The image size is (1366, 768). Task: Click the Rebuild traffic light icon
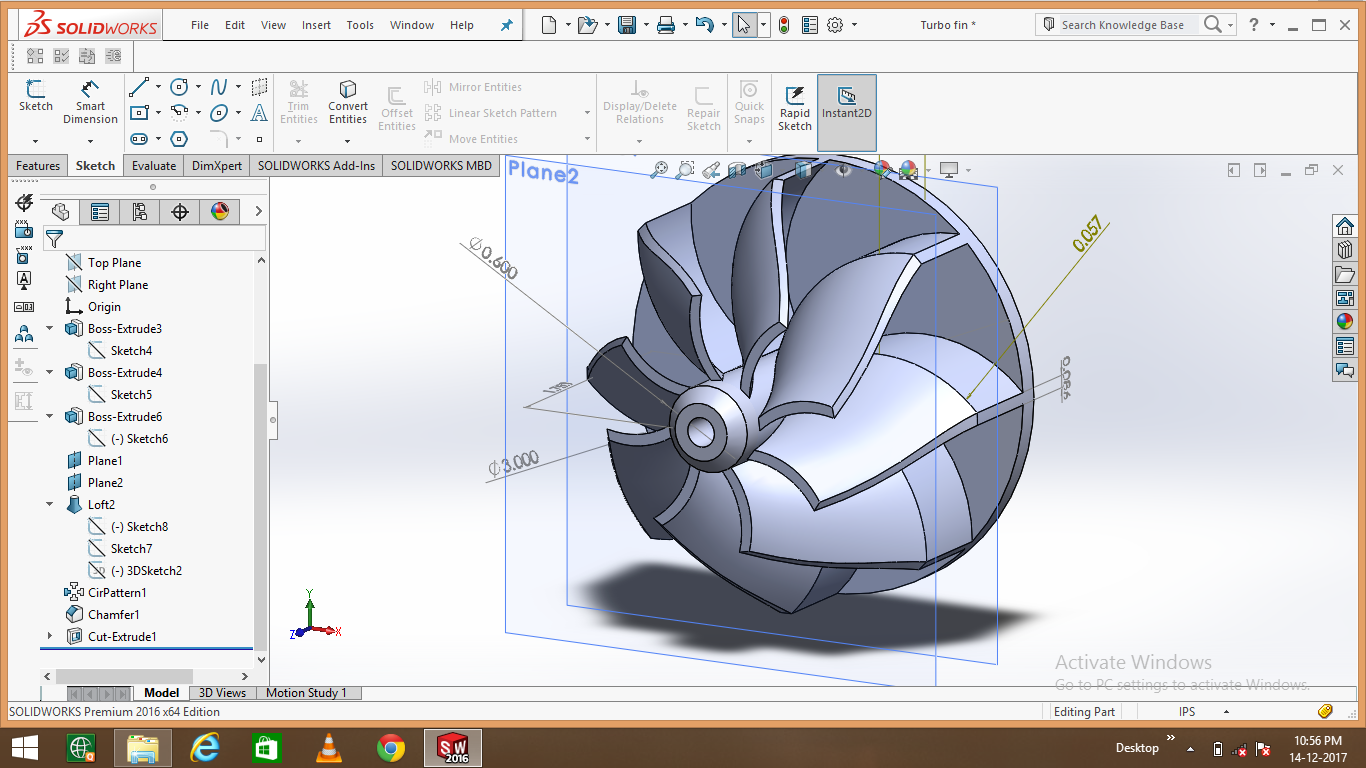pos(783,25)
